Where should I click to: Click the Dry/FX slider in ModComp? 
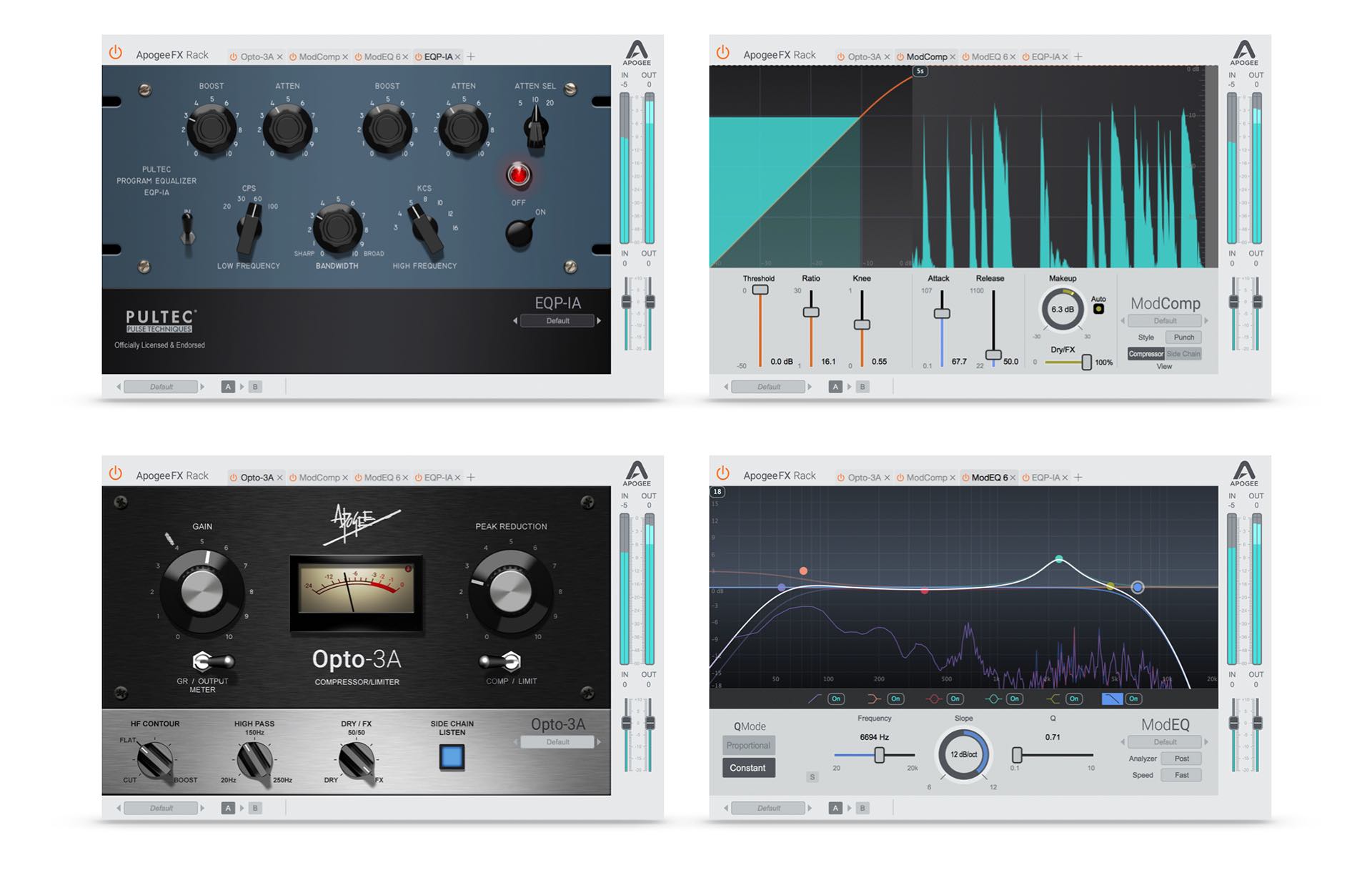1086,362
